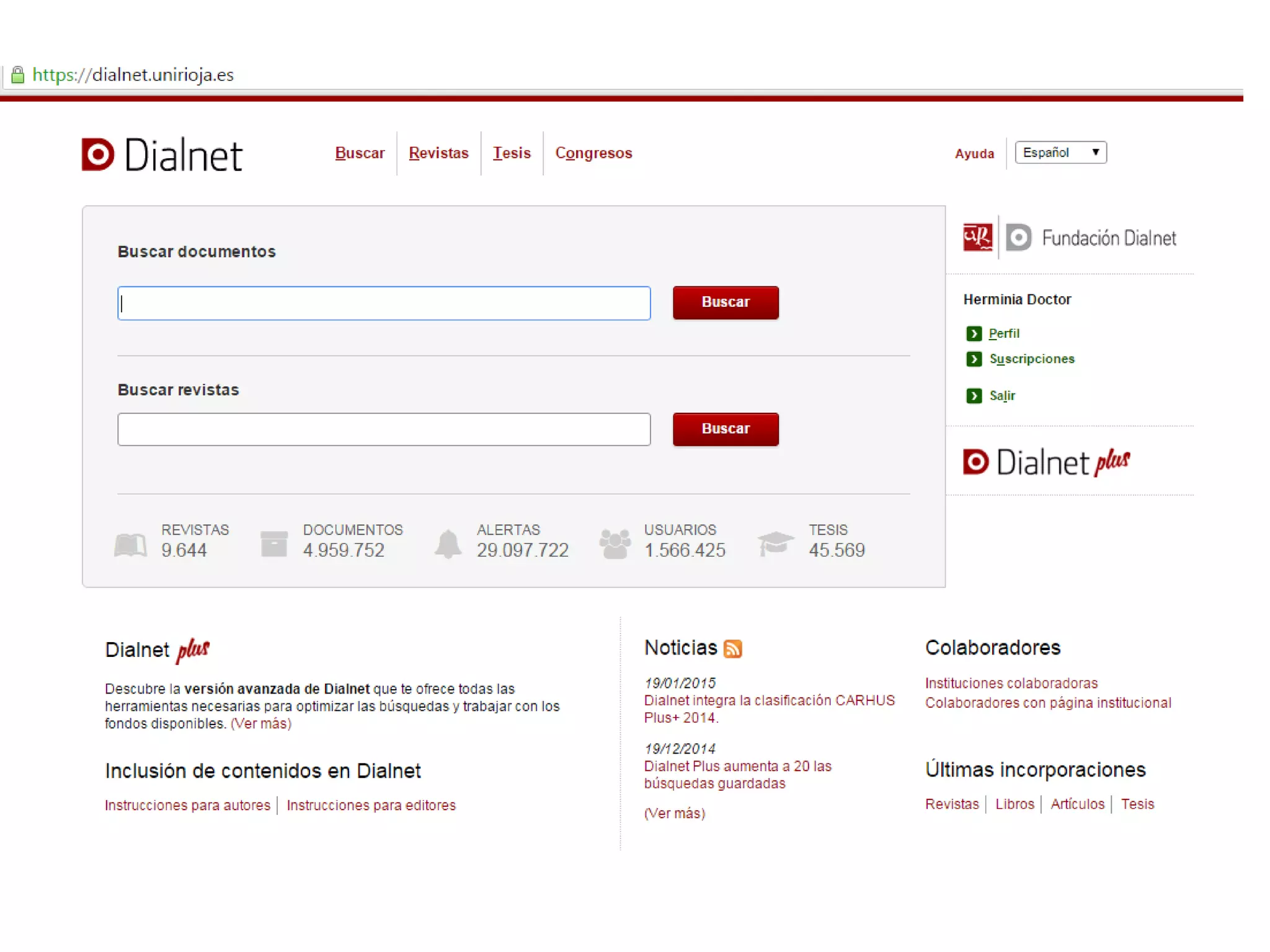Click the Fundación Dialnet logo
Screen dimensions: 1270x952
click(1091, 238)
